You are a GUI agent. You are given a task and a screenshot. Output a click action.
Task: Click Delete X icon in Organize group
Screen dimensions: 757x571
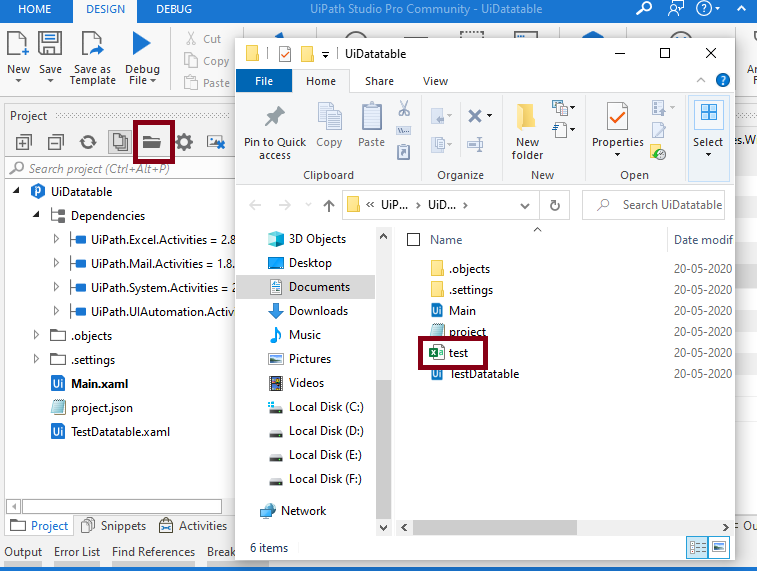[x=475, y=116]
